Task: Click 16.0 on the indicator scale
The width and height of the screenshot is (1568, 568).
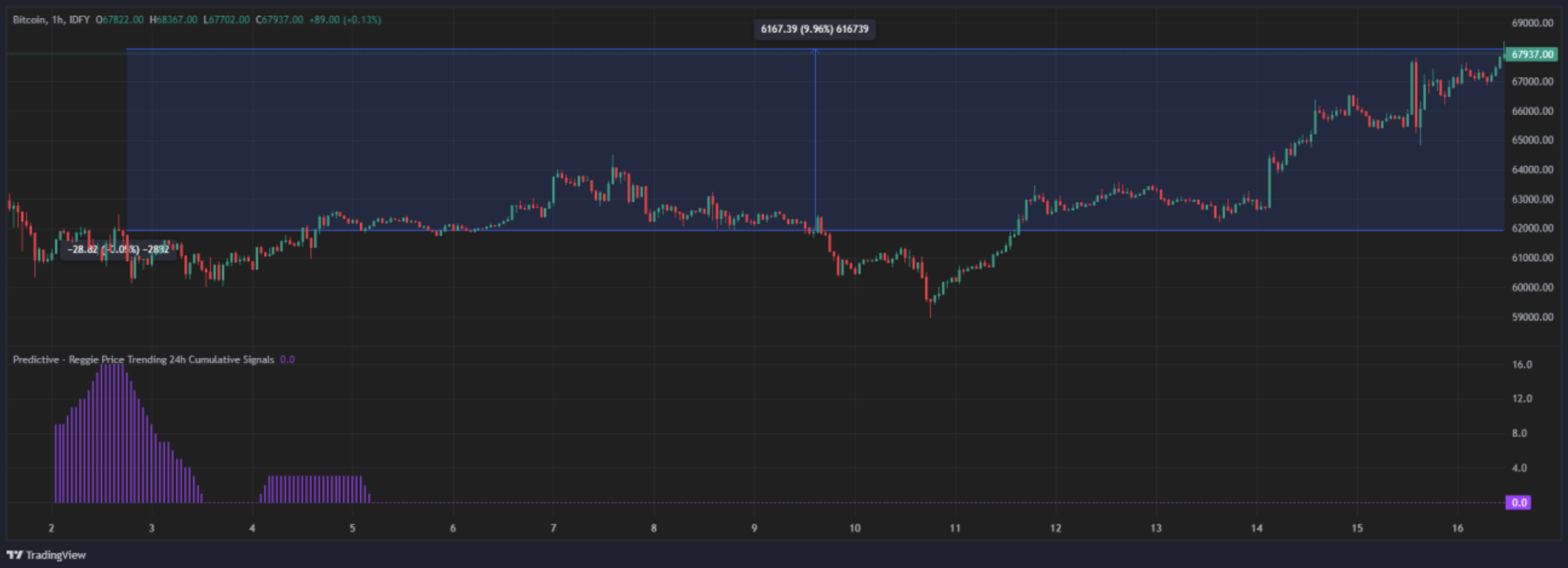Action: tap(1522, 365)
